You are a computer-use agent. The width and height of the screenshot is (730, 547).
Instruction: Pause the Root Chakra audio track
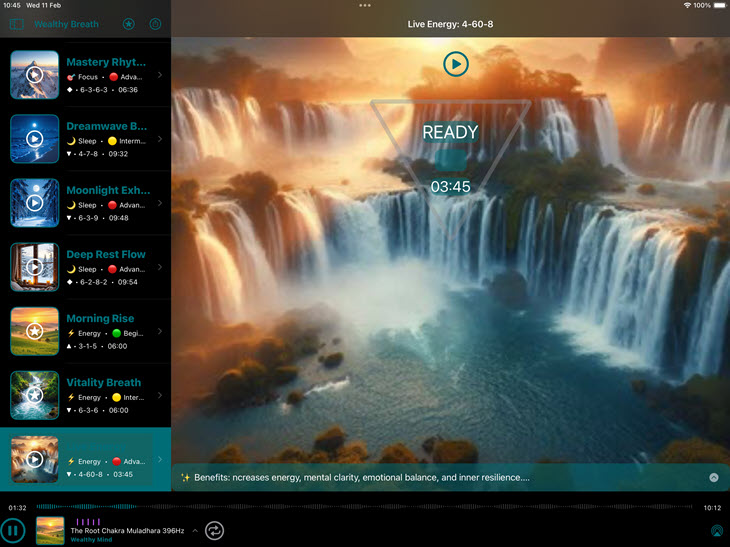pyautogui.click(x=13, y=530)
